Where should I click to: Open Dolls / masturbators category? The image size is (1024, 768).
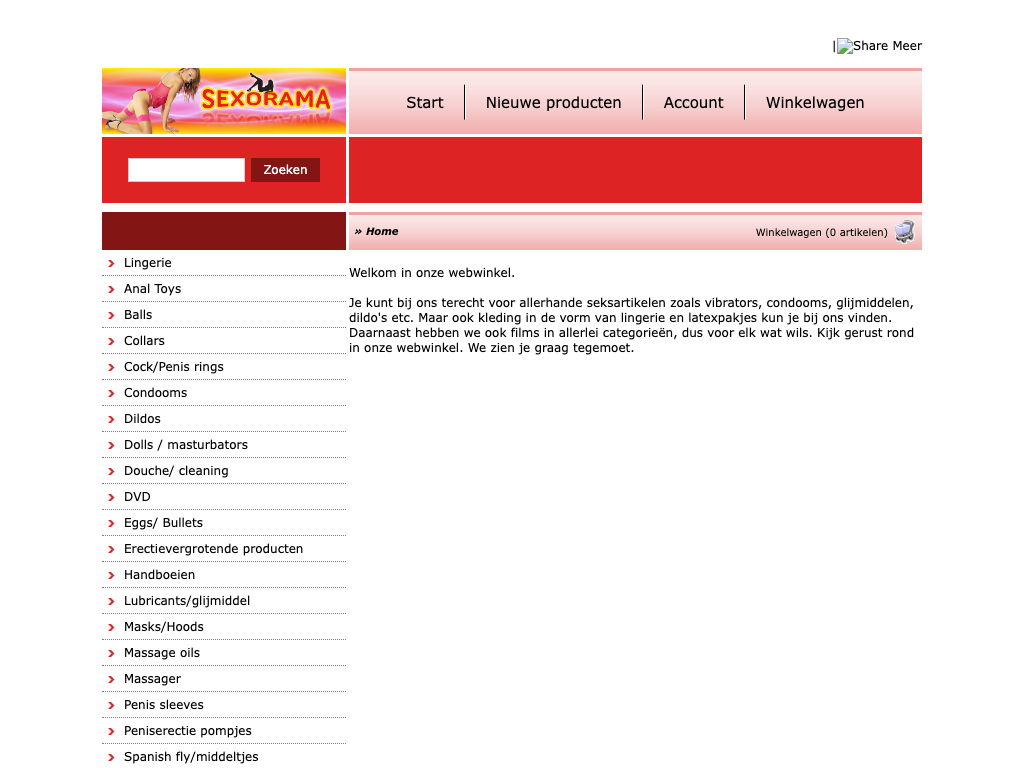pyautogui.click(x=186, y=445)
